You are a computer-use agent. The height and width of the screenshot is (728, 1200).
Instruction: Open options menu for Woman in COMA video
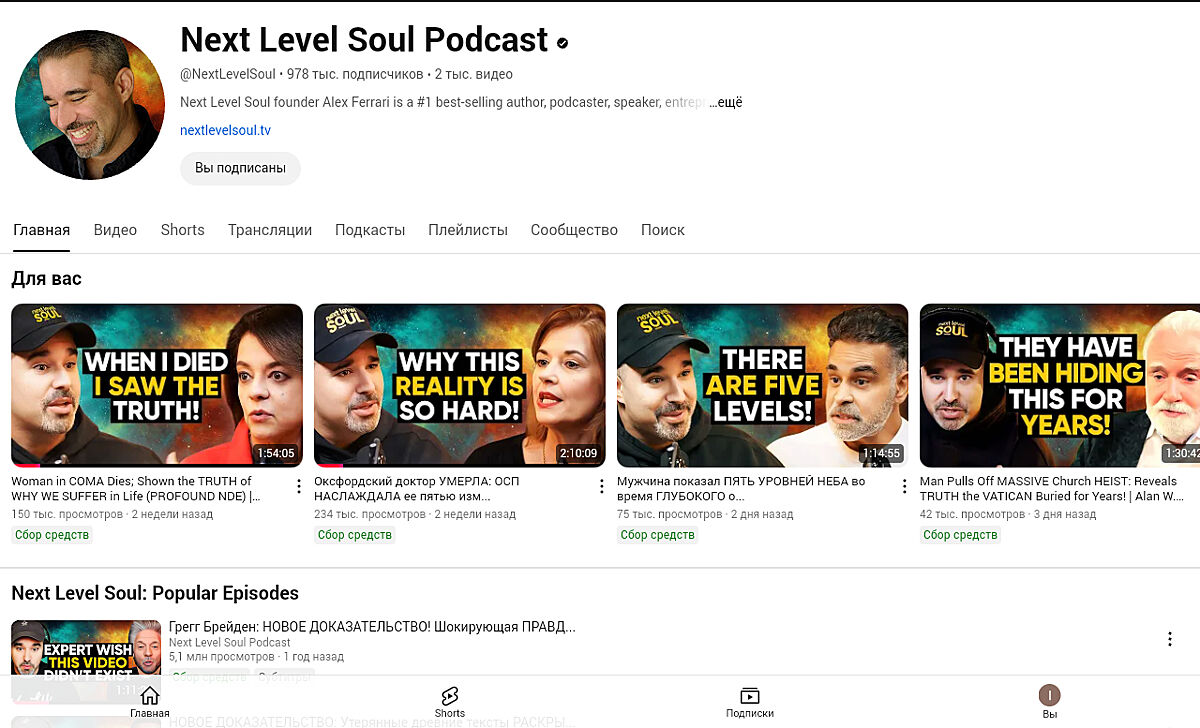tap(298, 487)
